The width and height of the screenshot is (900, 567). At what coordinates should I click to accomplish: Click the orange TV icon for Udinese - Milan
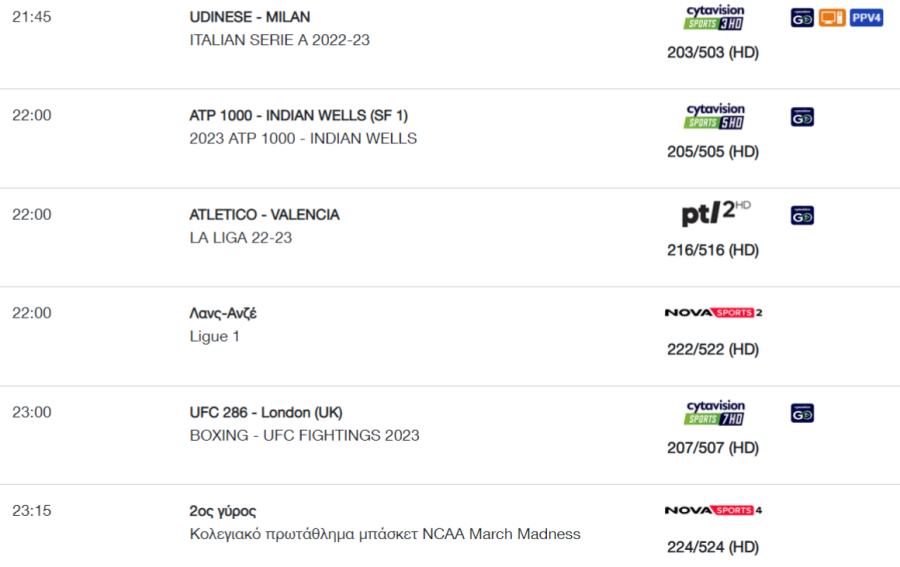pos(832,18)
